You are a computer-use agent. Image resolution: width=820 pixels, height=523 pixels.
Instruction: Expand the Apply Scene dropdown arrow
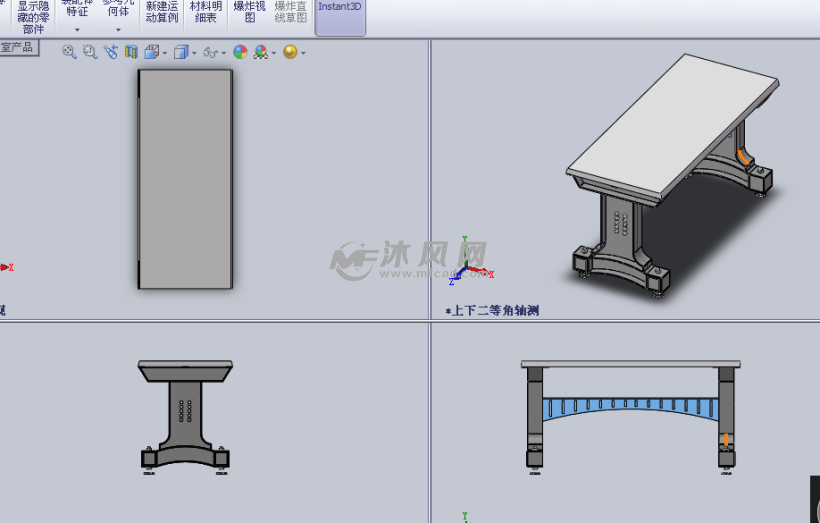point(274,53)
